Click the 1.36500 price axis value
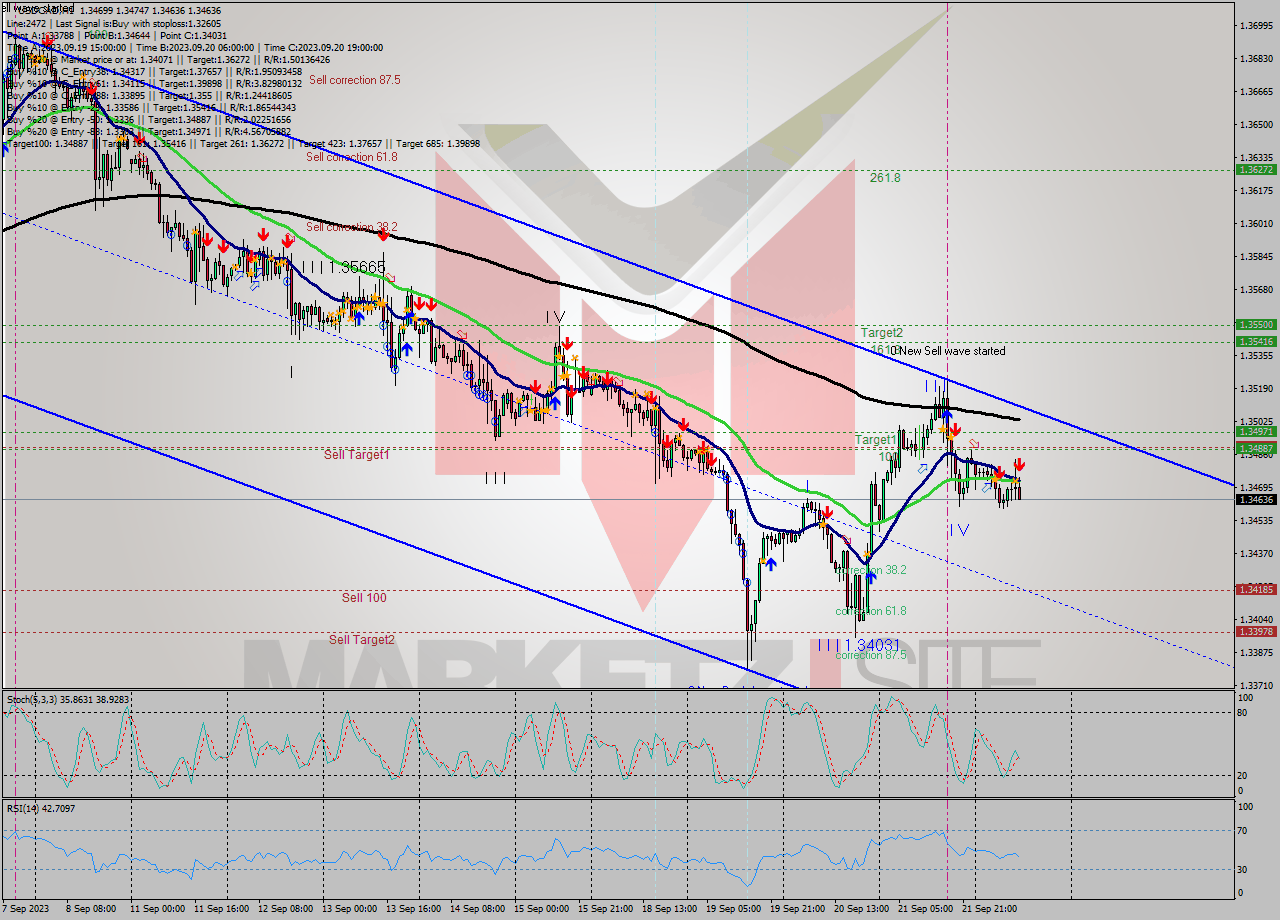This screenshot has width=1280, height=920. coord(1256,125)
